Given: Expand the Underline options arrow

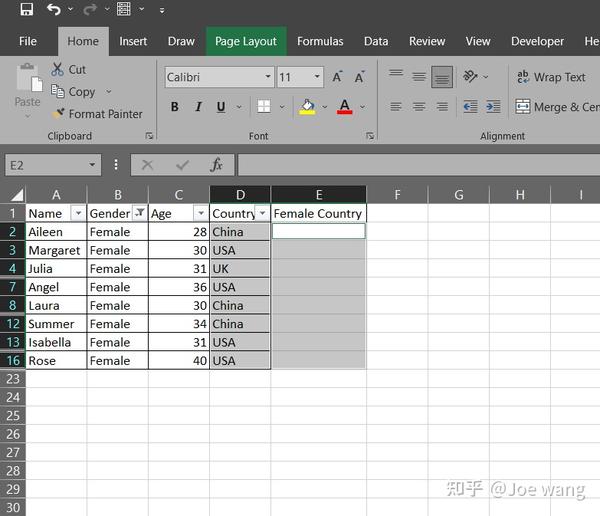Looking at the screenshot, I should point(239,107).
